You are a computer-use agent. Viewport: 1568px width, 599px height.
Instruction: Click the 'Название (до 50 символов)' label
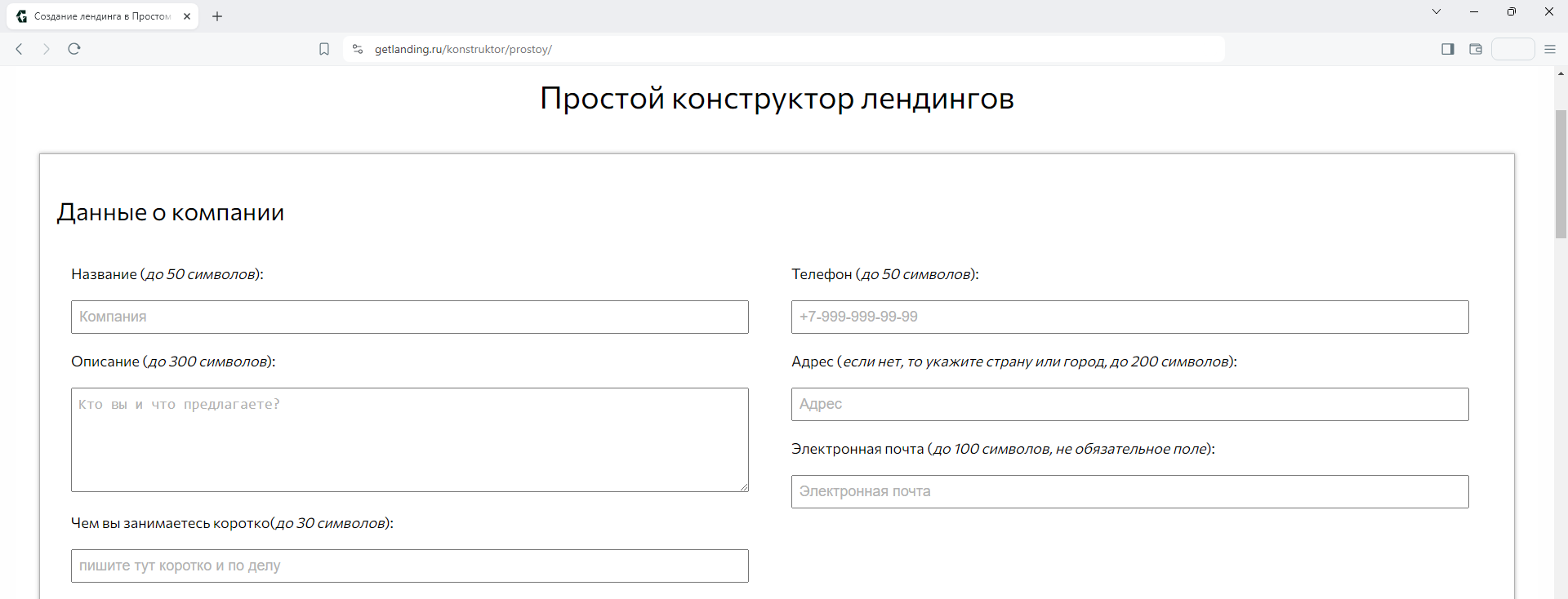pos(167,274)
